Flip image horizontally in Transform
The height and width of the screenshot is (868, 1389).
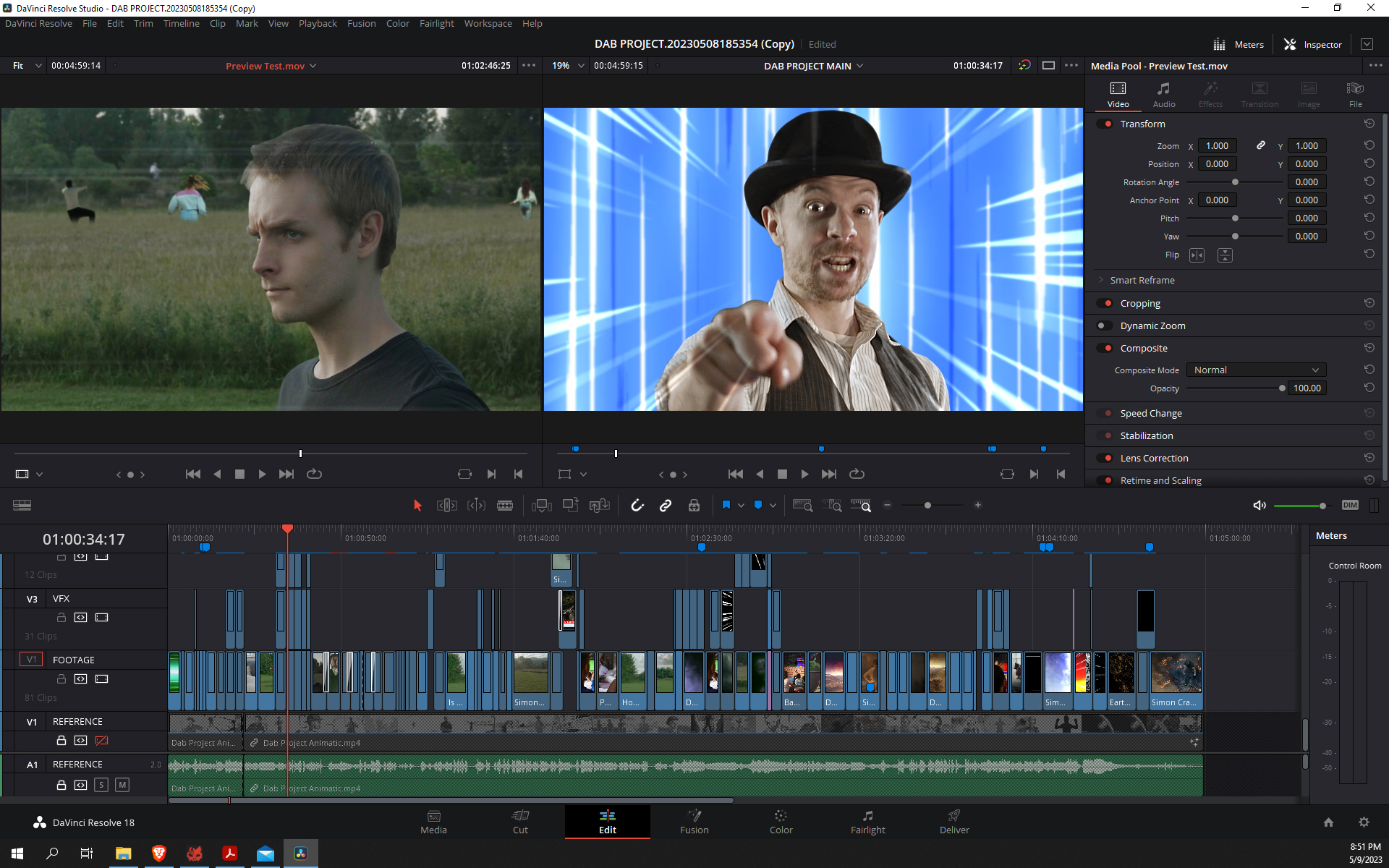click(x=1197, y=255)
